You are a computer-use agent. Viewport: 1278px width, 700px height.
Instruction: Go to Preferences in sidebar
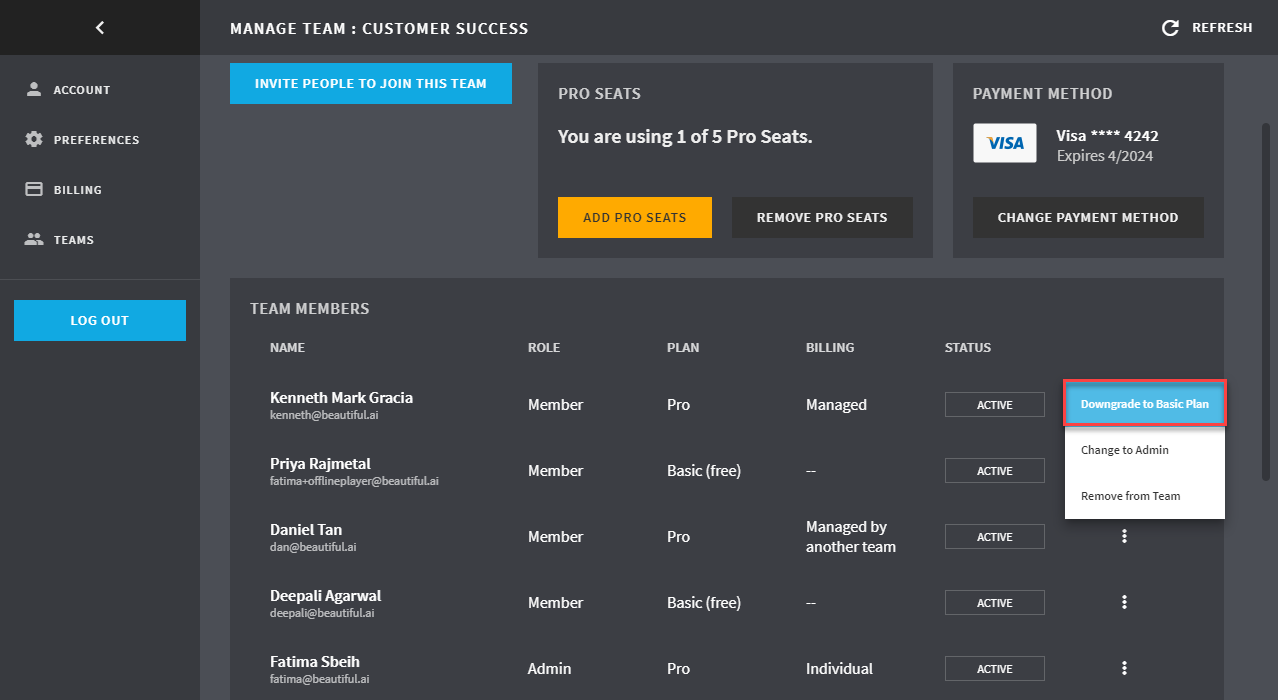pos(97,140)
